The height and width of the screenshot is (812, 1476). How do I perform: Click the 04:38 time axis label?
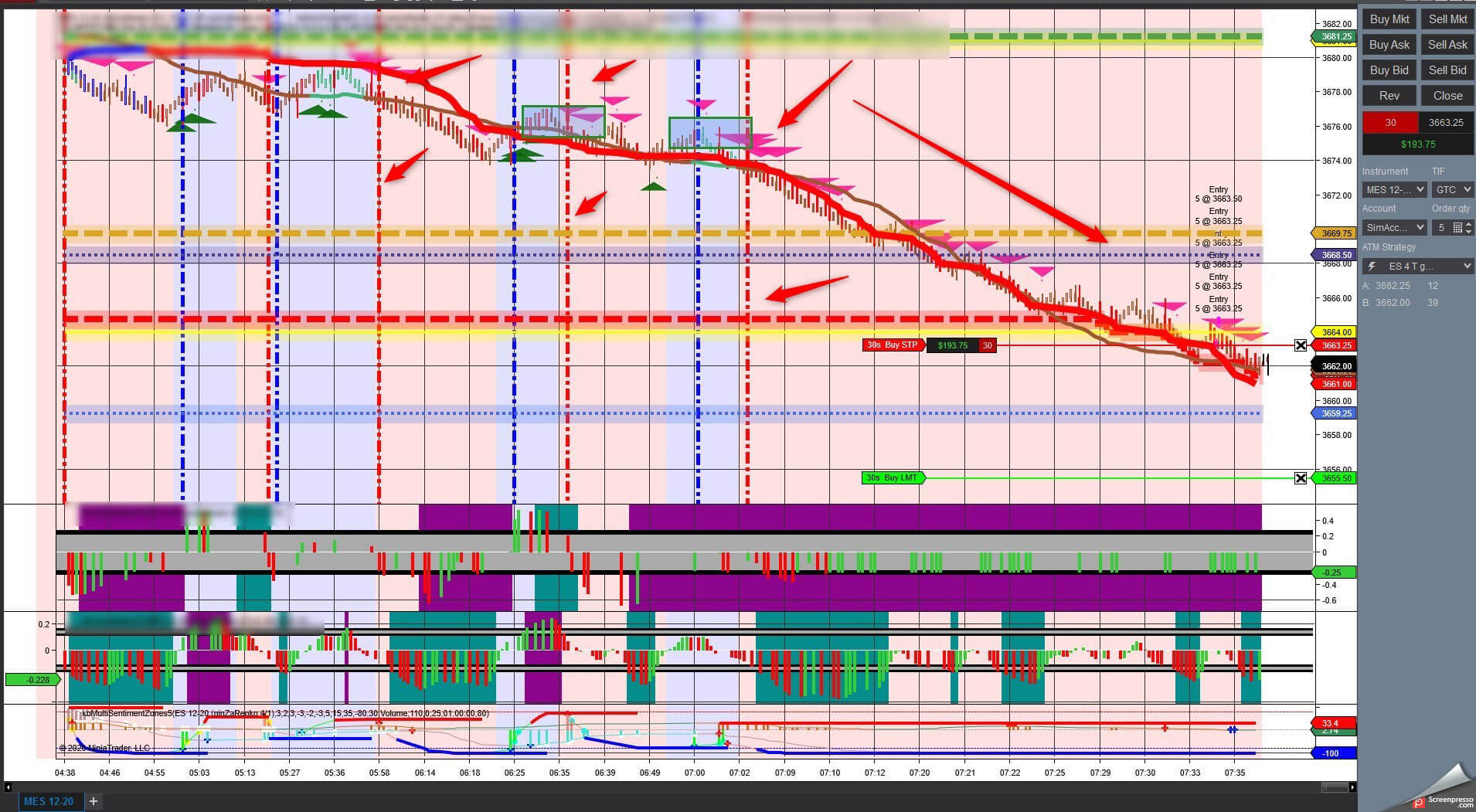point(65,773)
